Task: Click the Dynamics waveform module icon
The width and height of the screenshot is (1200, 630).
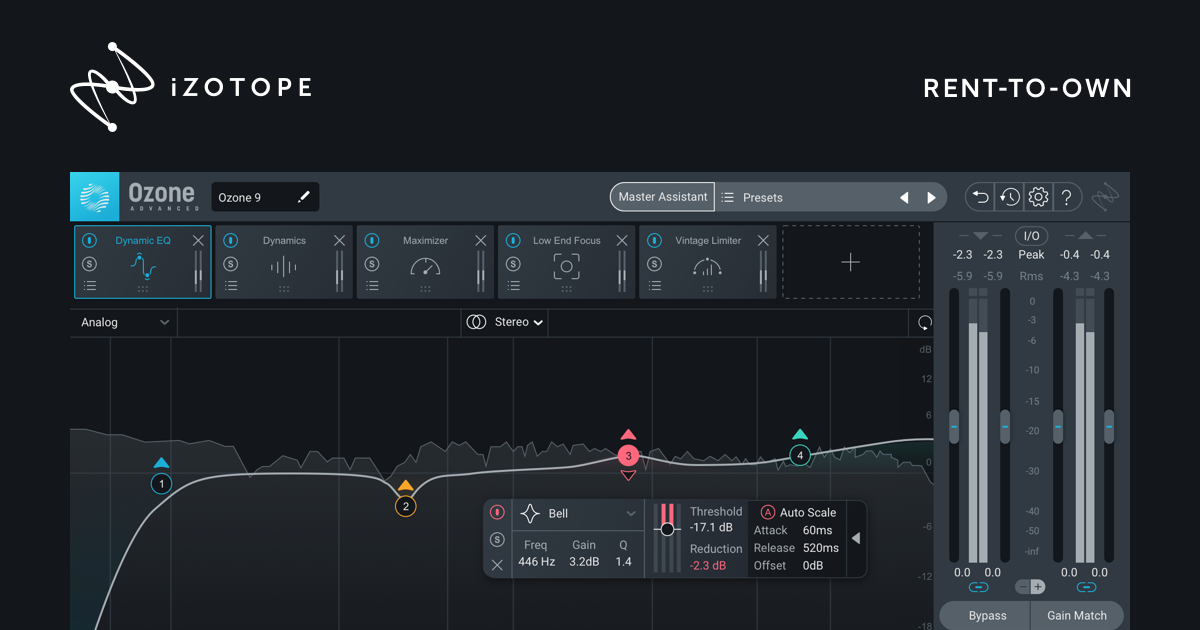Action: pyautogui.click(x=284, y=267)
